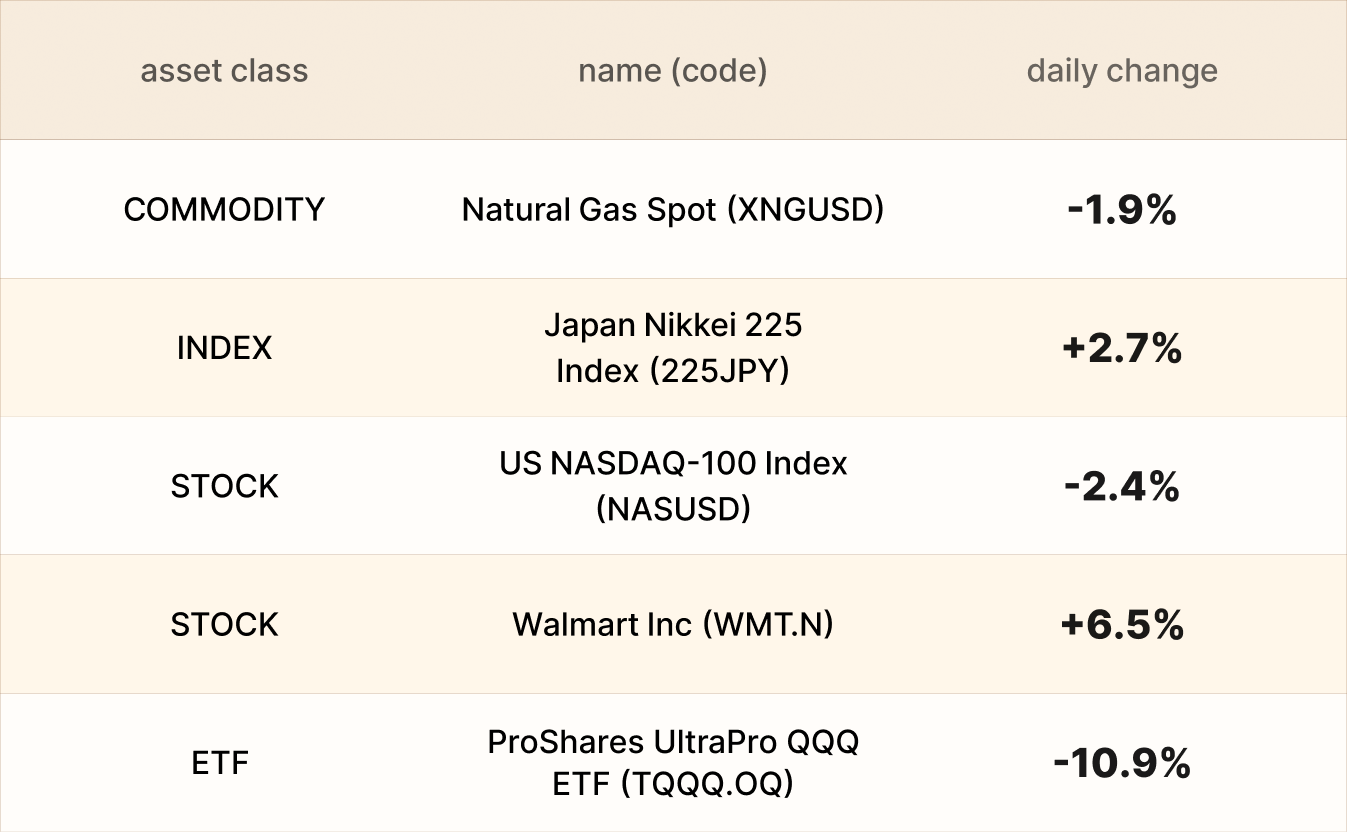Sort by the daily change header
Image resolution: width=1347 pixels, height=832 pixels.
point(1121,71)
